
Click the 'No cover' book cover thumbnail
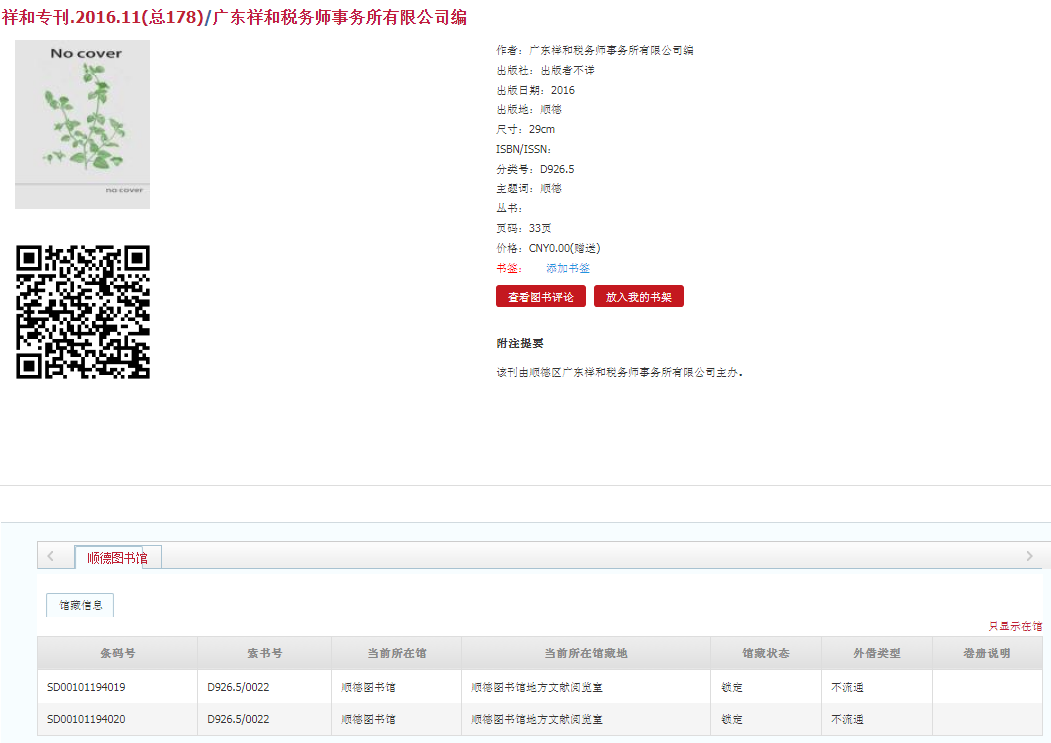(82, 124)
